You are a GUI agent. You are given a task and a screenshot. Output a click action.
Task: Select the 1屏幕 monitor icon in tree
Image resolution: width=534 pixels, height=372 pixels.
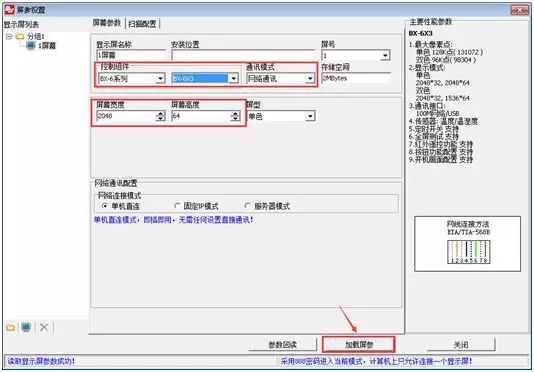point(31,45)
